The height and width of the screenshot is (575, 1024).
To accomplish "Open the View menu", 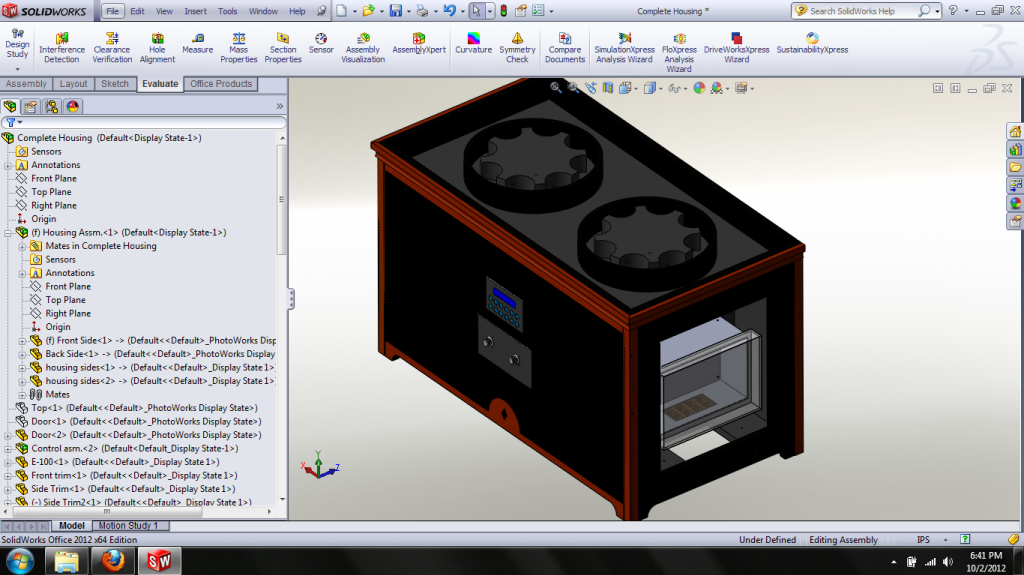I will click(x=165, y=11).
